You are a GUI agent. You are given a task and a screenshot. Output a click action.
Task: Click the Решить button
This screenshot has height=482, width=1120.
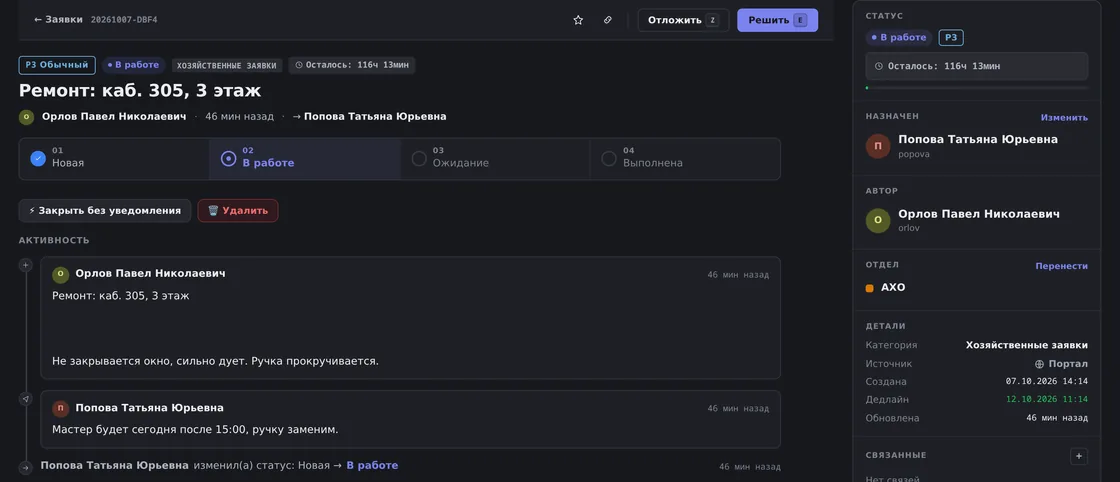pyautogui.click(x=777, y=20)
